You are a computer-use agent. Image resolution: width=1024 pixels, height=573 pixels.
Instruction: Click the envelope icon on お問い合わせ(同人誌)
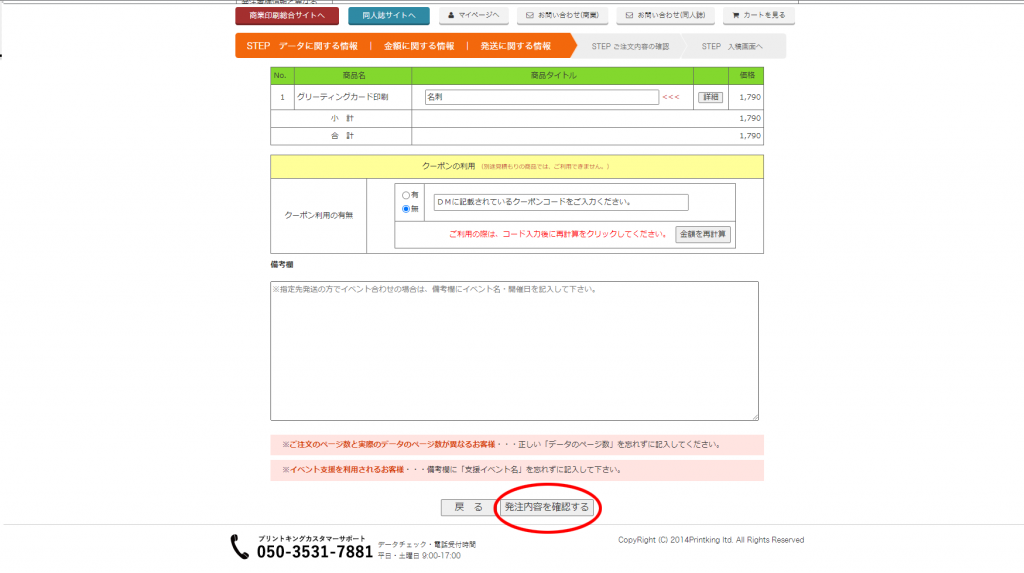pos(629,16)
